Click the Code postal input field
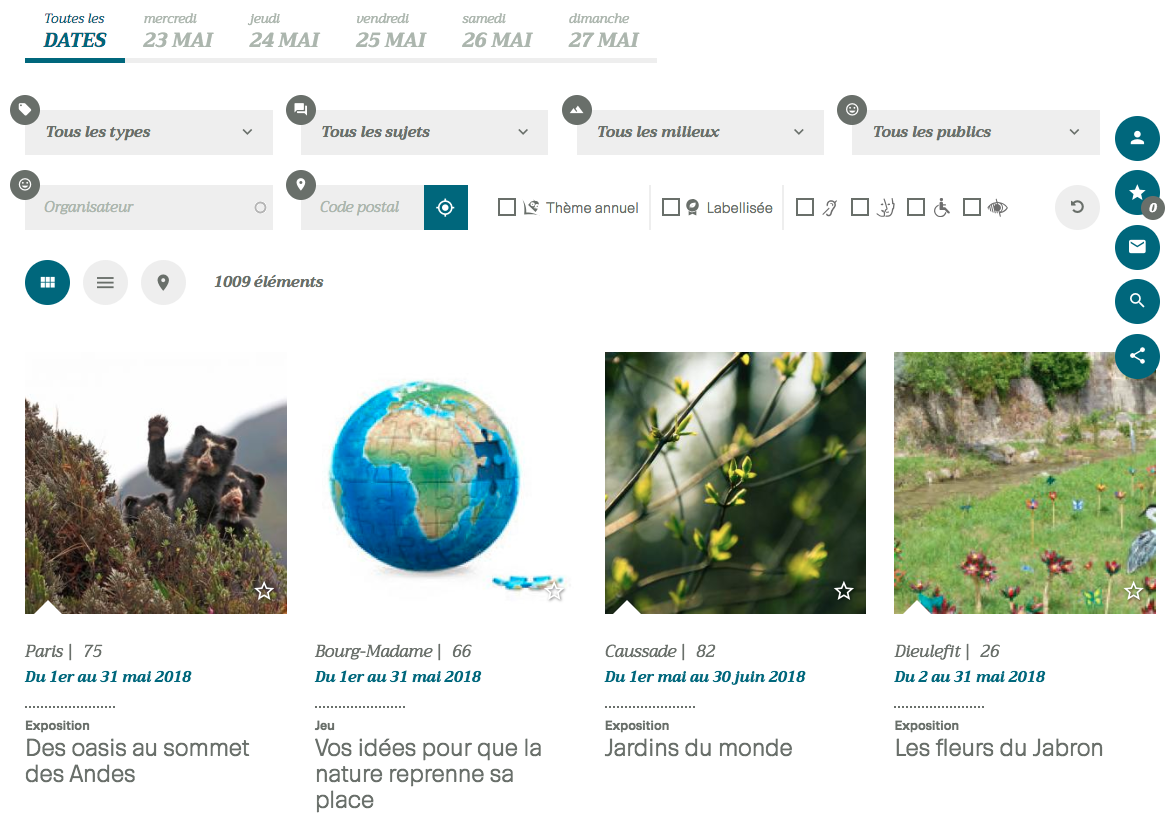This screenshot has width=1170, height=814. pos(363,207)
